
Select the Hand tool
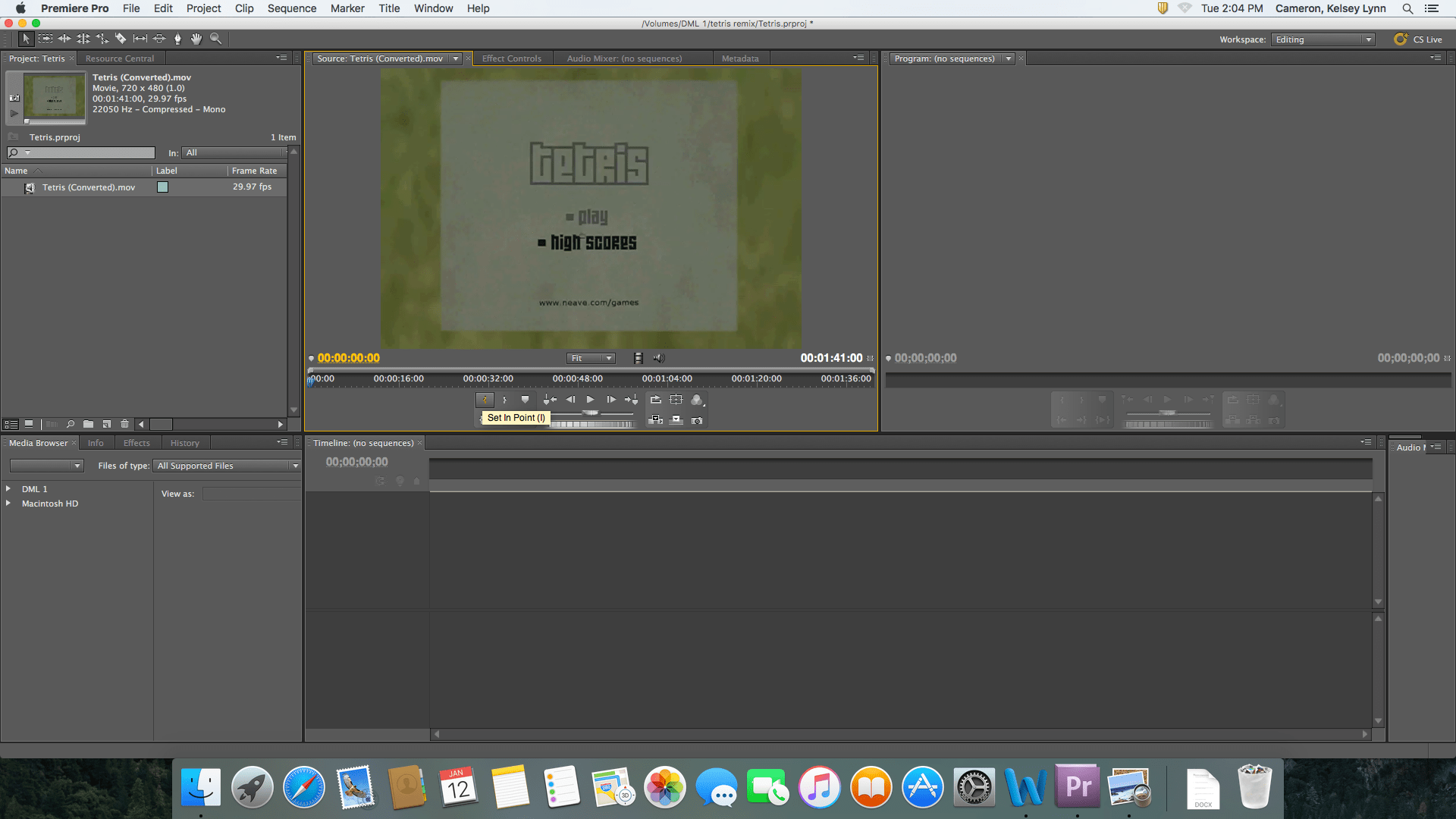[x=196, y=39]
